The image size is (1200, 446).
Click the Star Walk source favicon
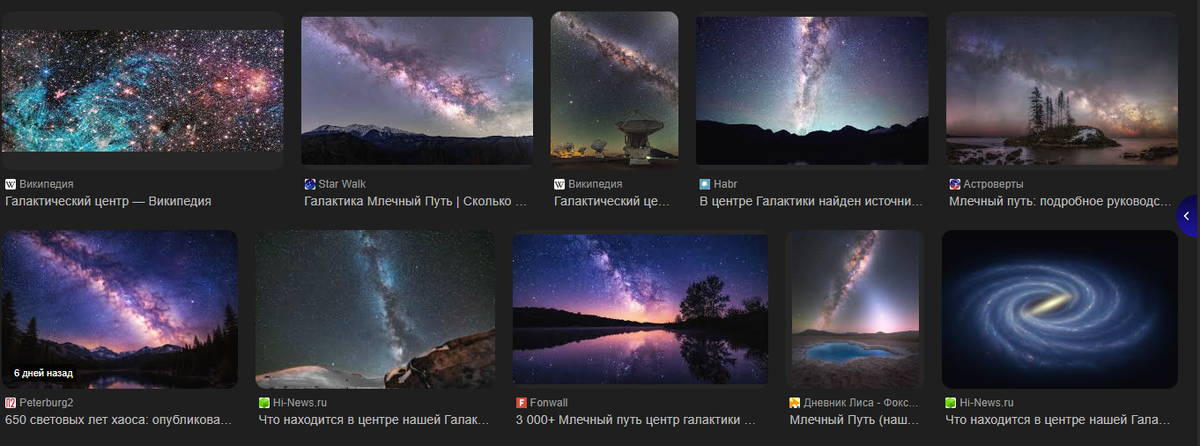(x=310, y=184)
